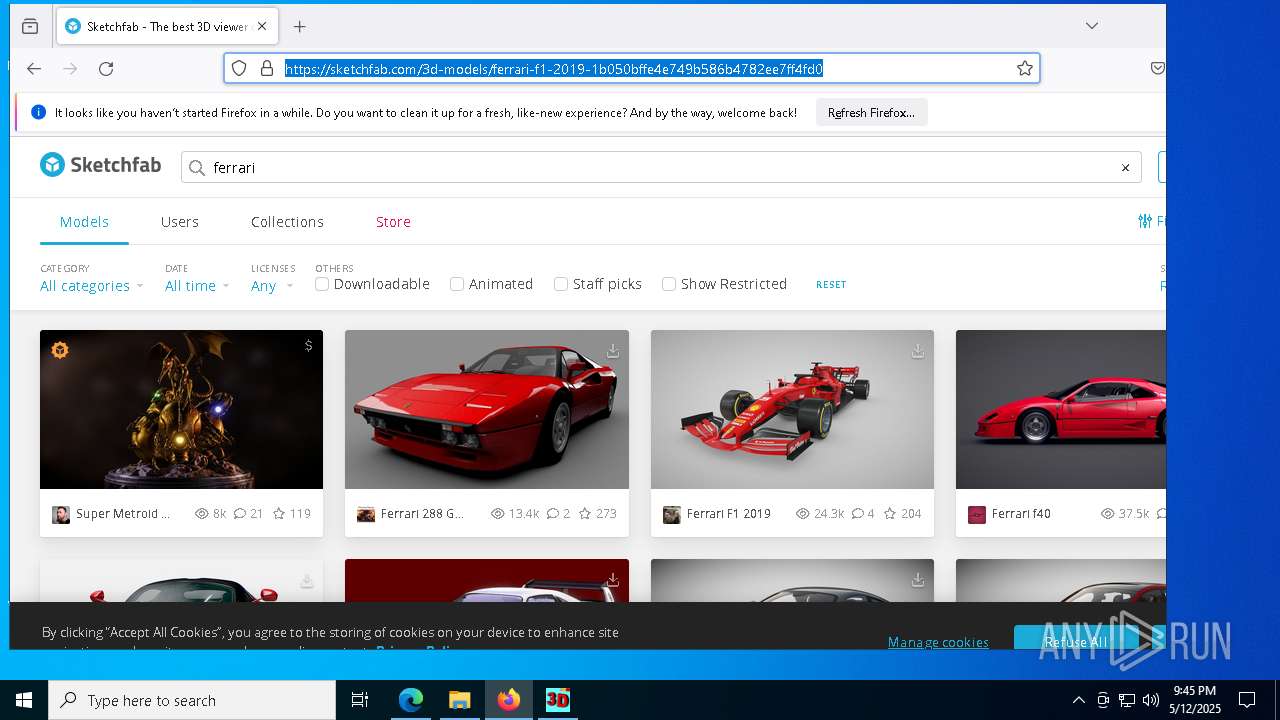1280x720 pixels.
Task: Open a new browser tab
Action: coord(299,27)
